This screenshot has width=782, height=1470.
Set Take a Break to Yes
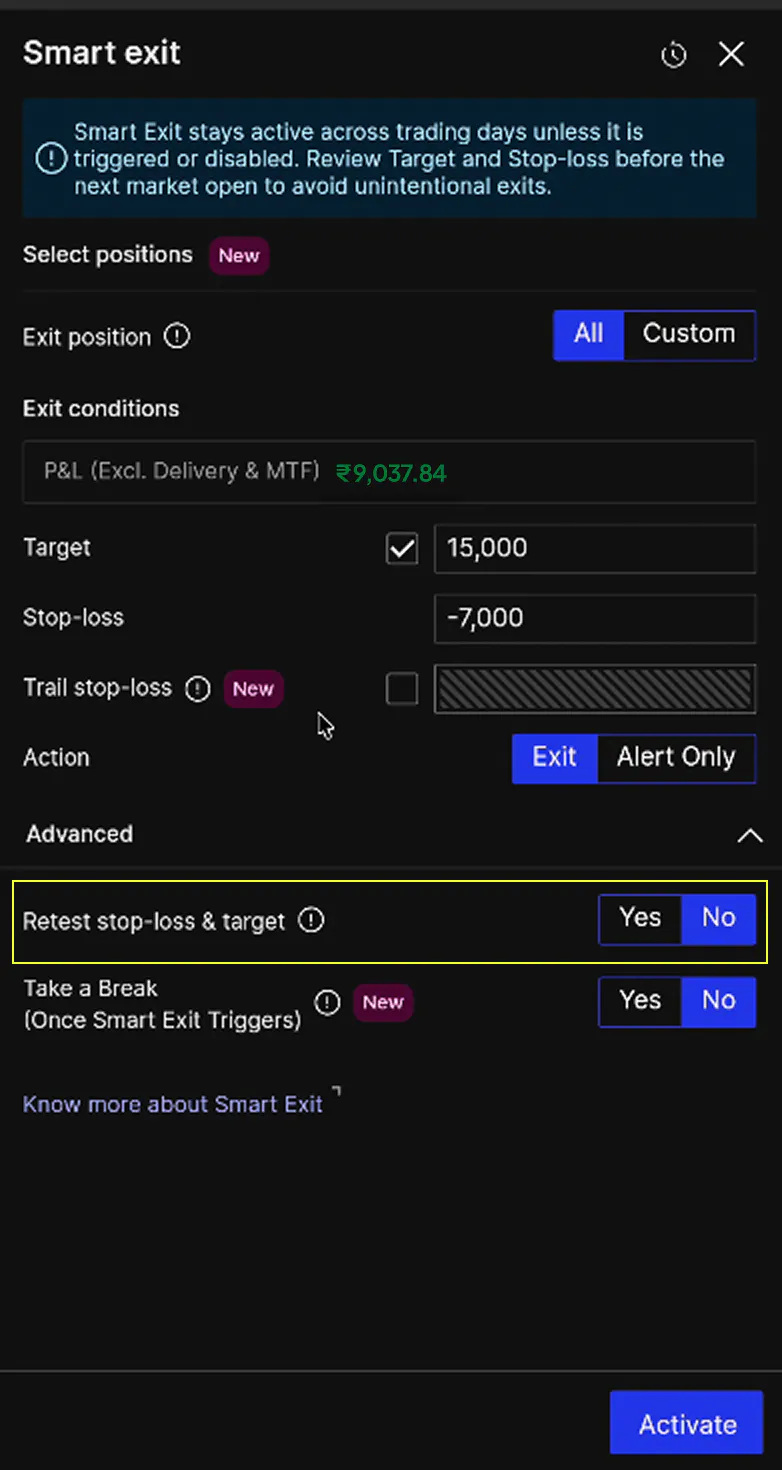tap(640, 1000)
